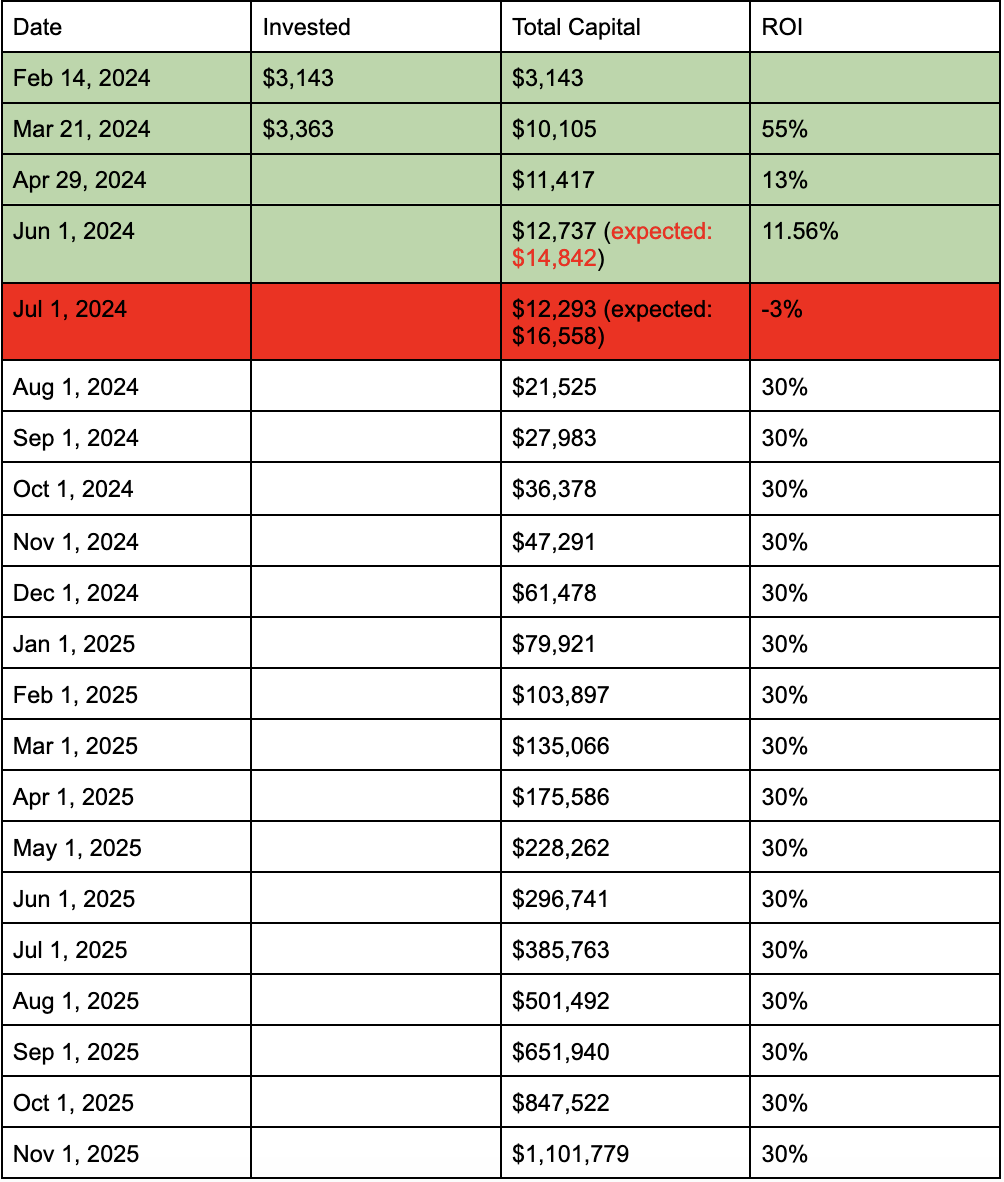The width and height of the screenshot is (1004, 1182).
Task: Click the May 1, 2025 date cell
Action: 127,847
